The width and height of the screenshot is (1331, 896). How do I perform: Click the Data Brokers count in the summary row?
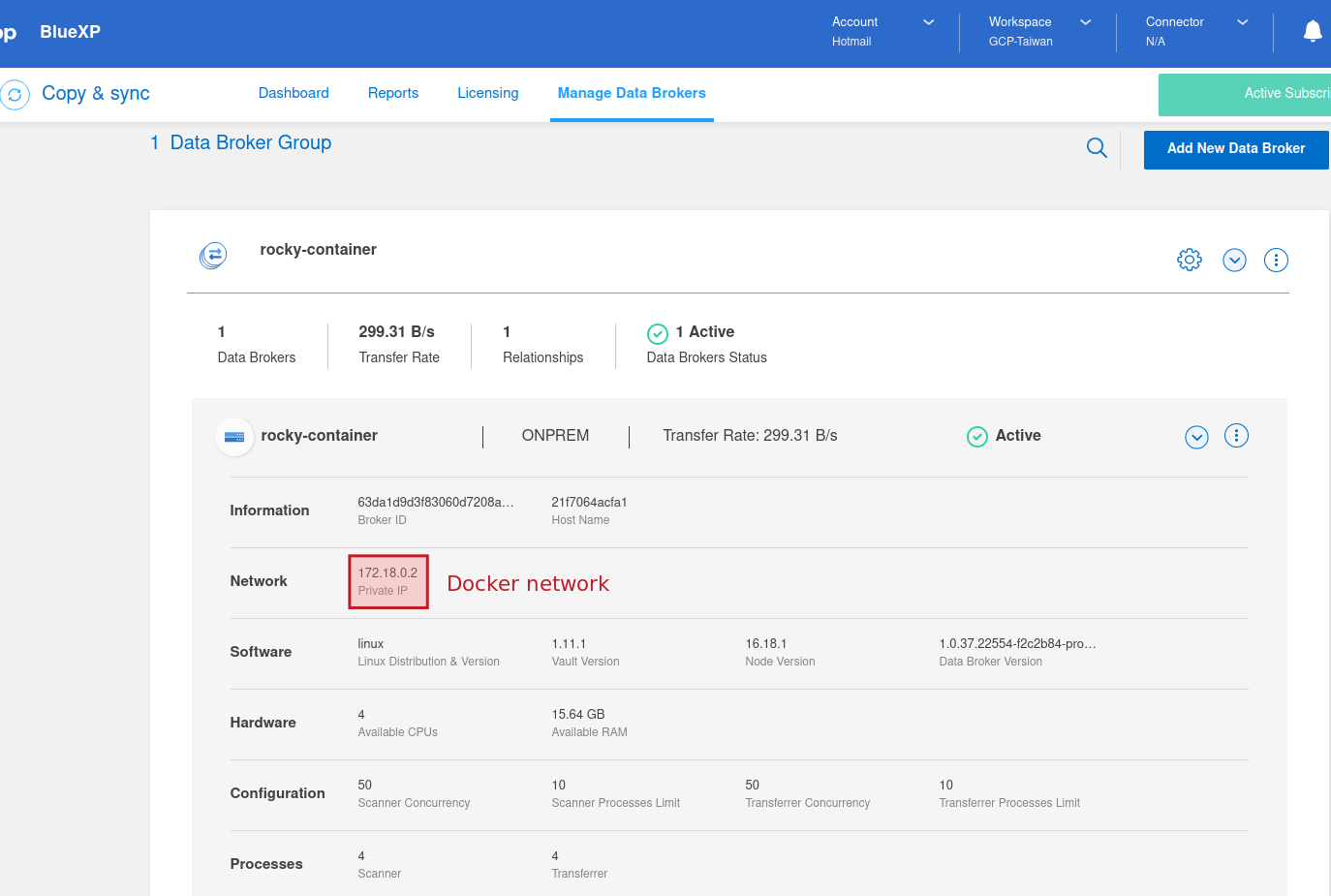point(221,332)
